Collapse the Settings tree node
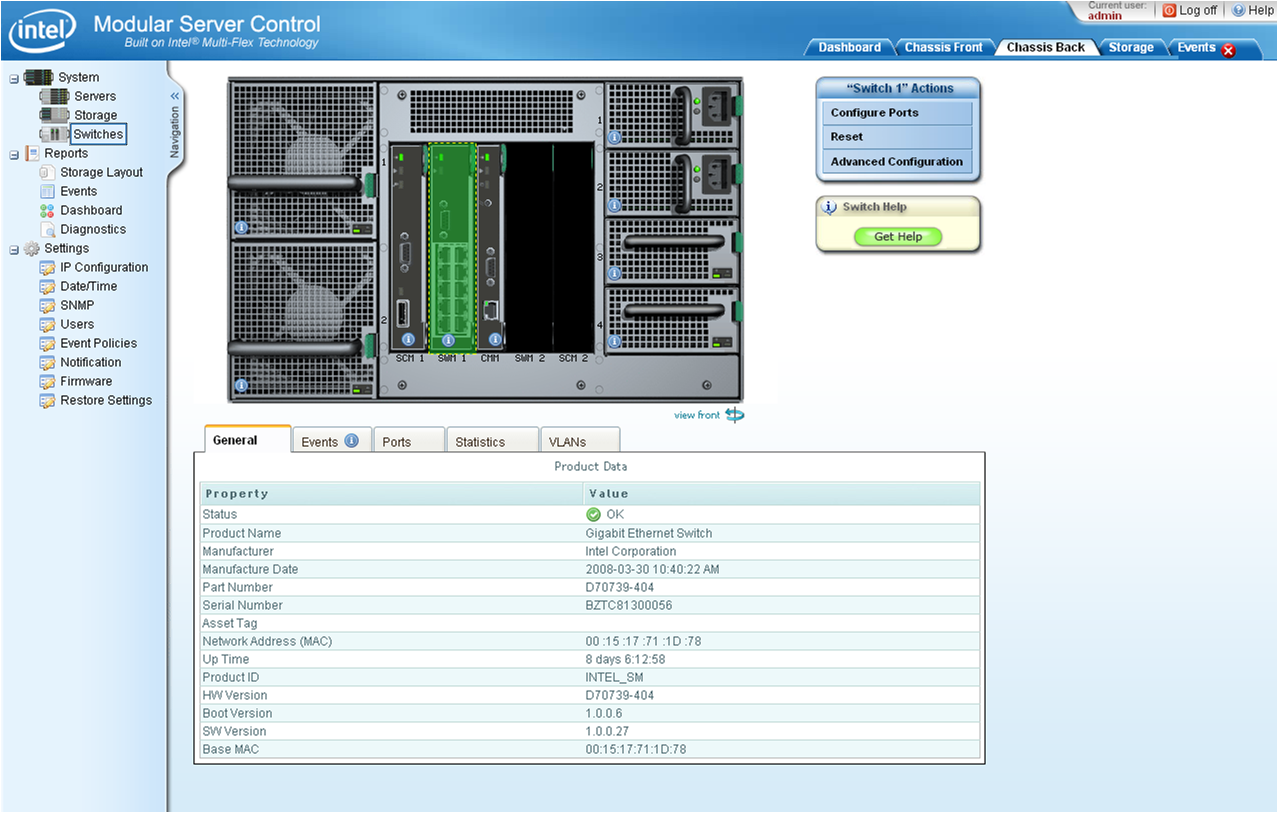 click(x=14, y=249)
